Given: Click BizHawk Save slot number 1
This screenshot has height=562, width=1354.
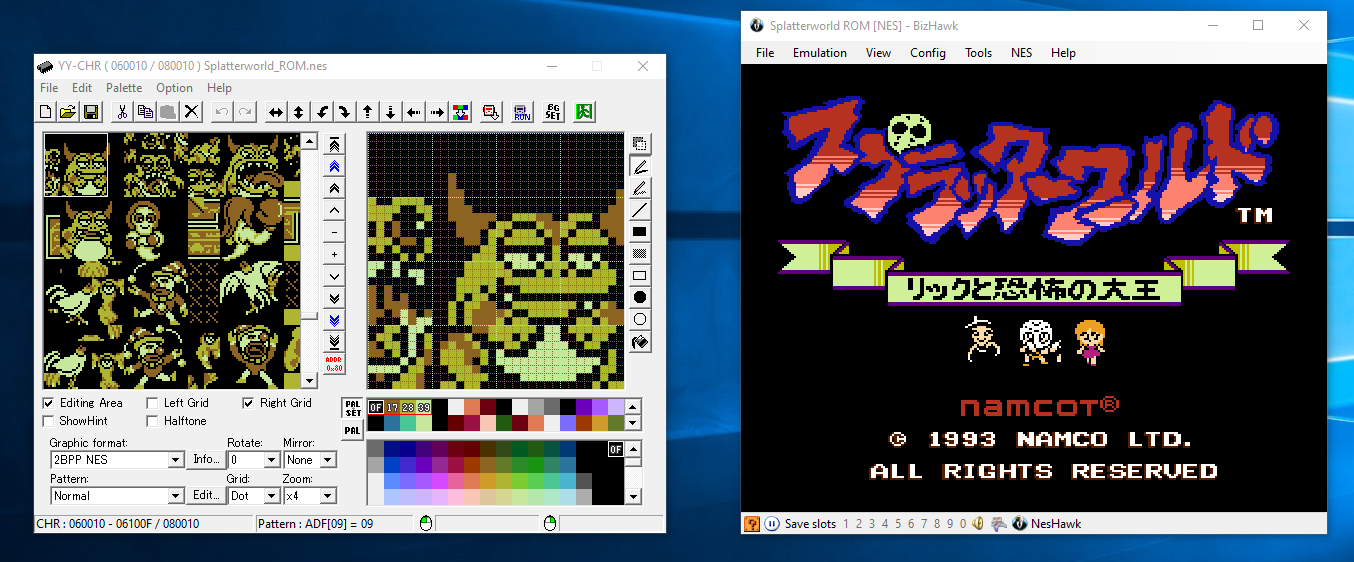Looking at the screenshot, I should click(x=846, y=523).
